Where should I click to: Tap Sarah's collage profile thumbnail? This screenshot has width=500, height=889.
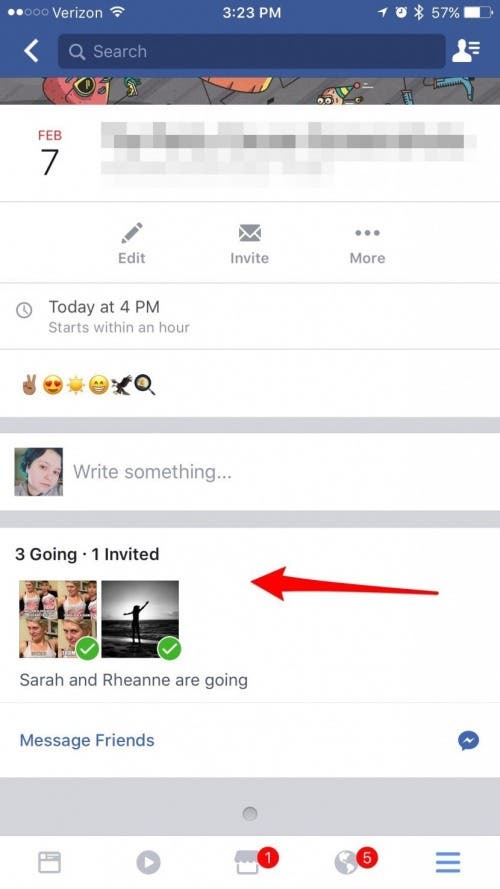[58, 619]
